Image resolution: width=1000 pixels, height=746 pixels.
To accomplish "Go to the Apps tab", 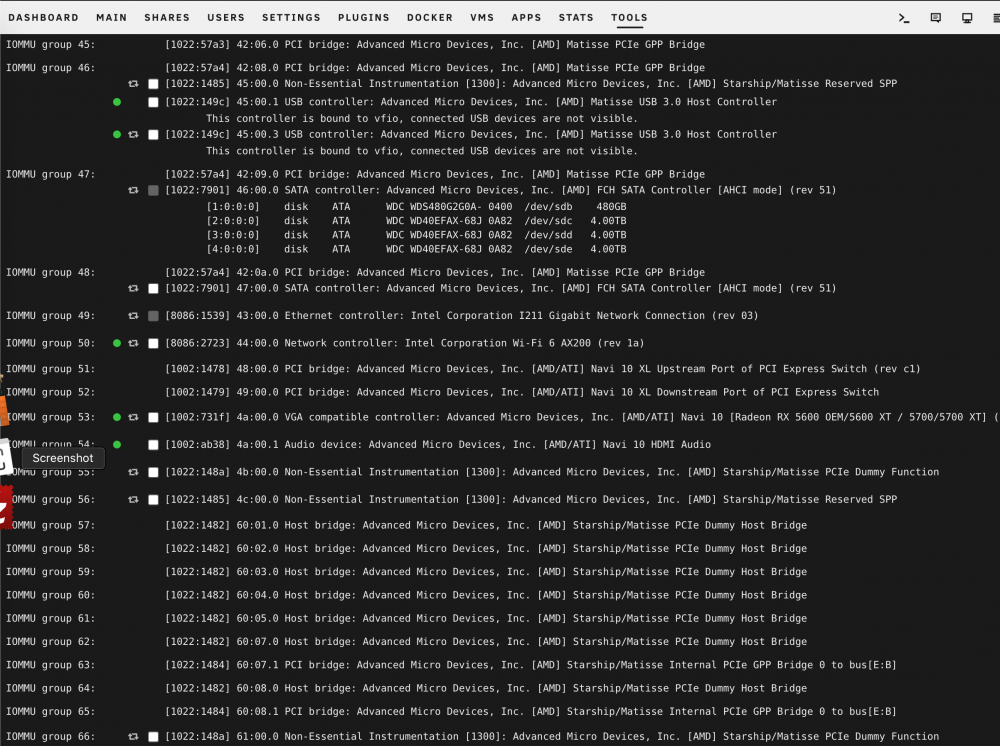I will pyautogui.click(x=526, y=18).
